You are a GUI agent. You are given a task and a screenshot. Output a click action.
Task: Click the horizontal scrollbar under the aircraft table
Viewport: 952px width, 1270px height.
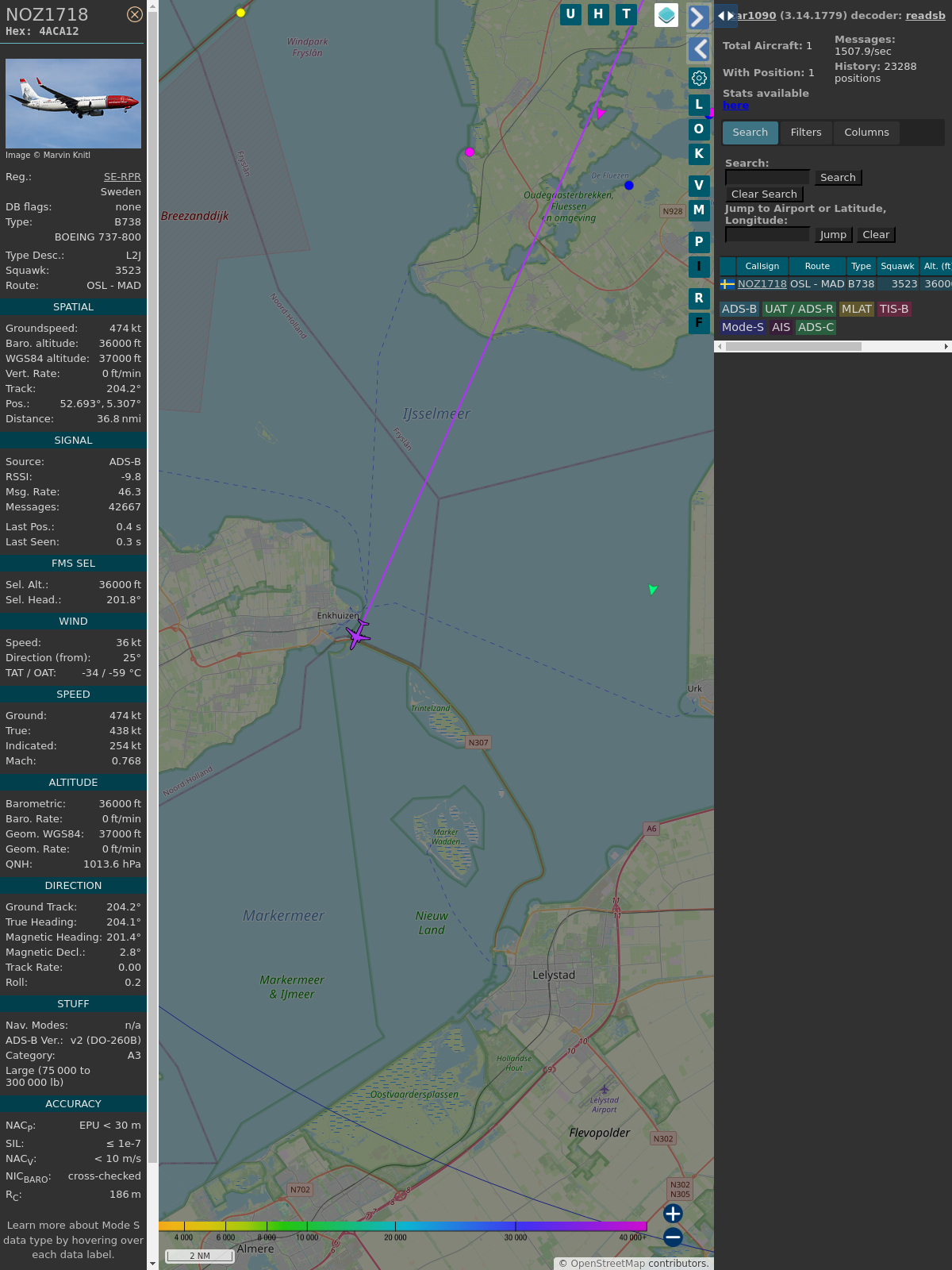pos(793,346)
